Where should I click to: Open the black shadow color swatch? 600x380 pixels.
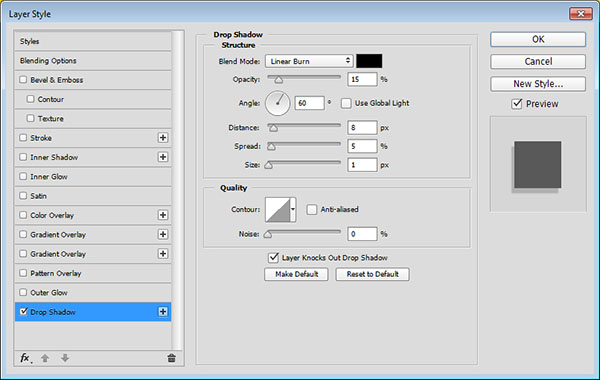(369, 61)
